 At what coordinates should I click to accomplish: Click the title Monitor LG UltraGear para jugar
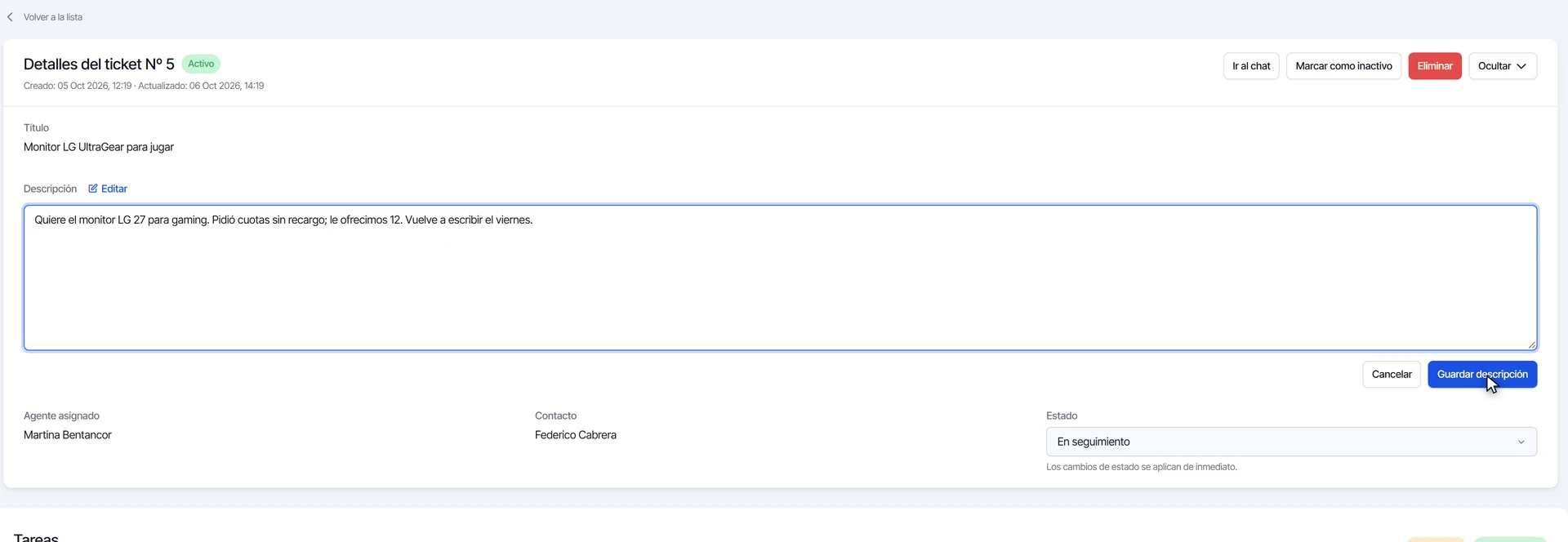click(99, 147)
